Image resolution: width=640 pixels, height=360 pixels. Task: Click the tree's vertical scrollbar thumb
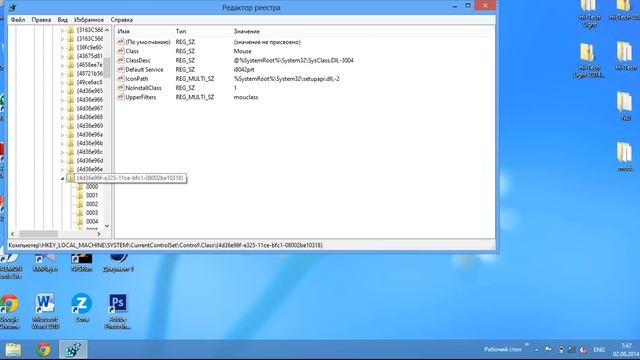[x=107, y=67]
